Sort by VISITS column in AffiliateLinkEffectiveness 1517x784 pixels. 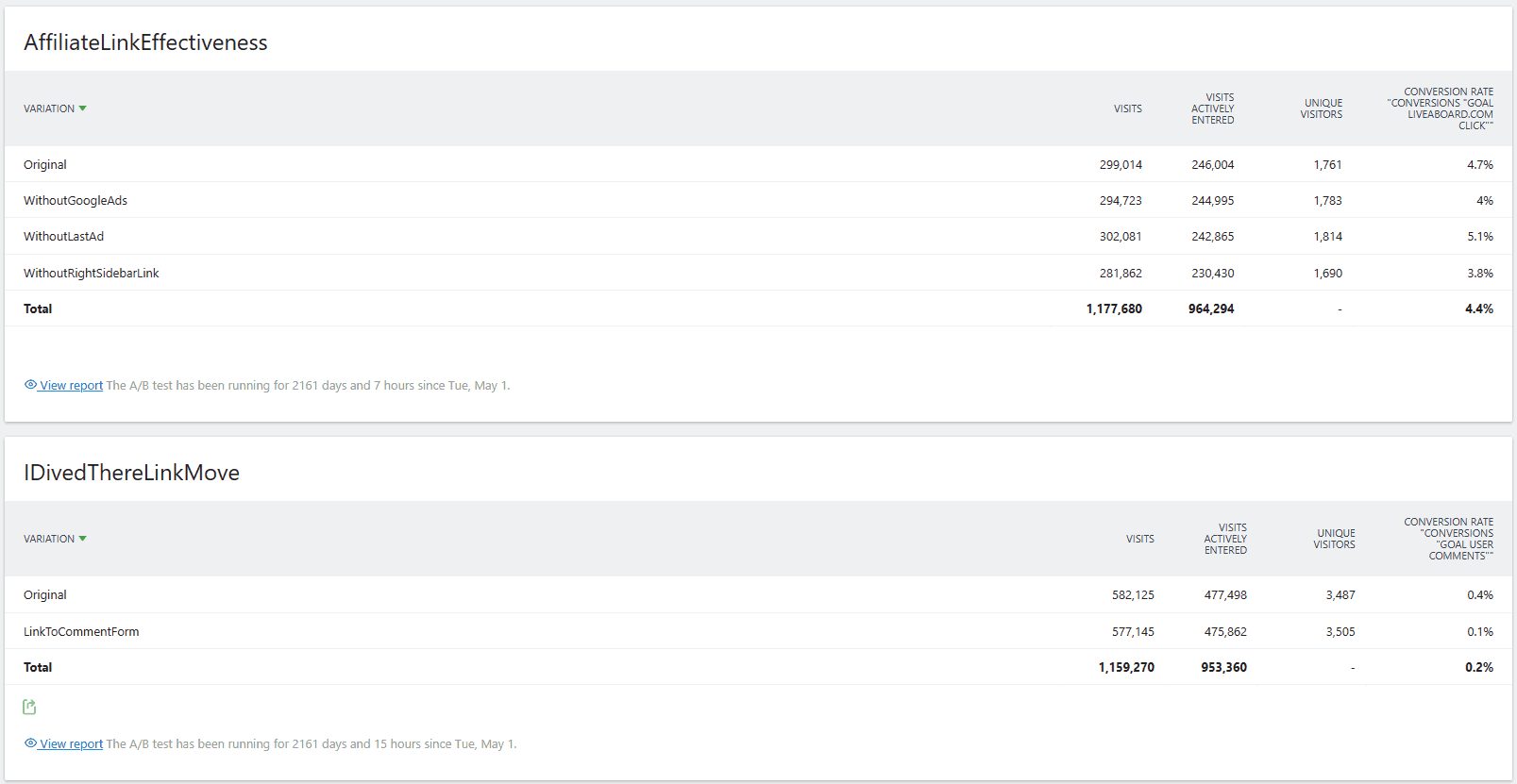[1127, 108]
